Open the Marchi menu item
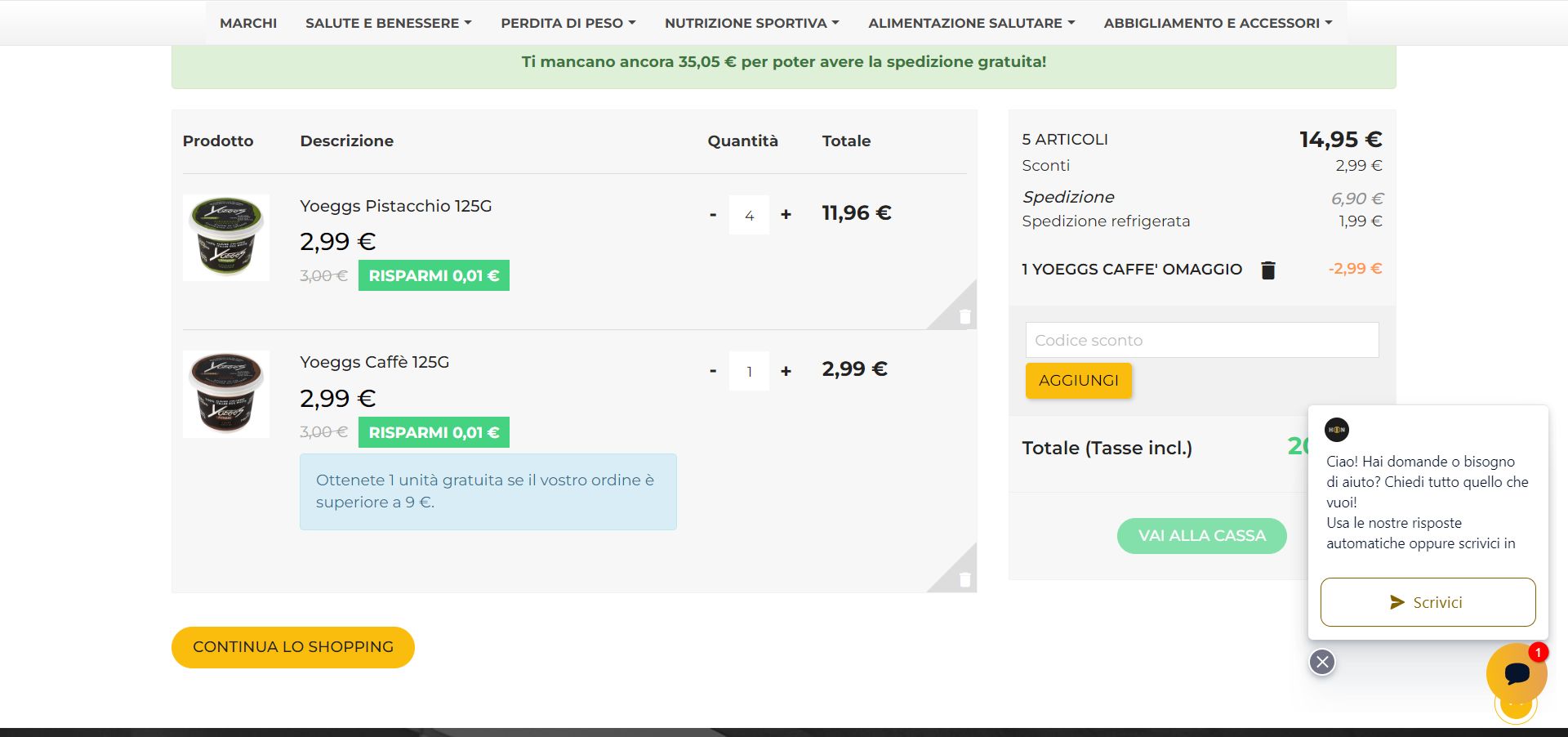Viewport: 1568px width, 737px height. 248,23
